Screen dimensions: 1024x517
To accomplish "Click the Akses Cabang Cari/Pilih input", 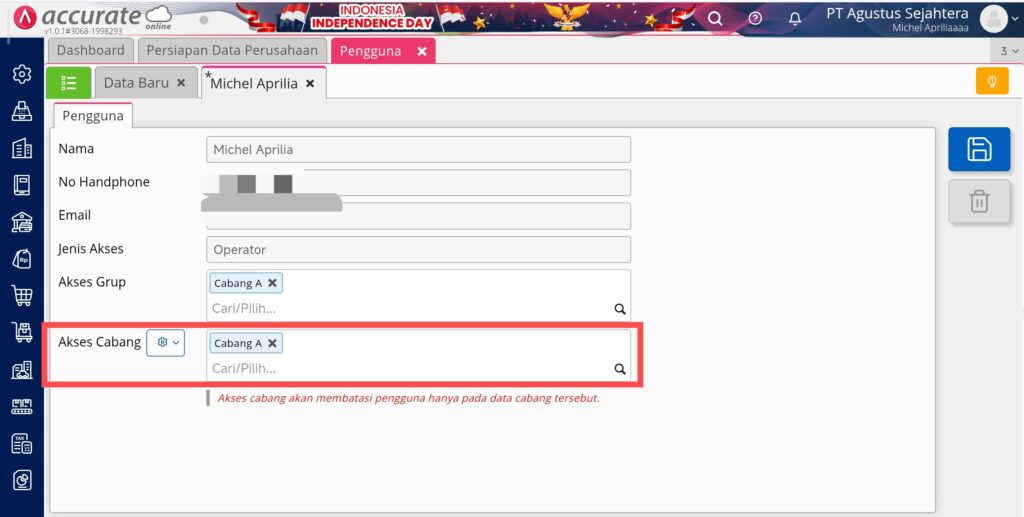I will pos(411,369).
